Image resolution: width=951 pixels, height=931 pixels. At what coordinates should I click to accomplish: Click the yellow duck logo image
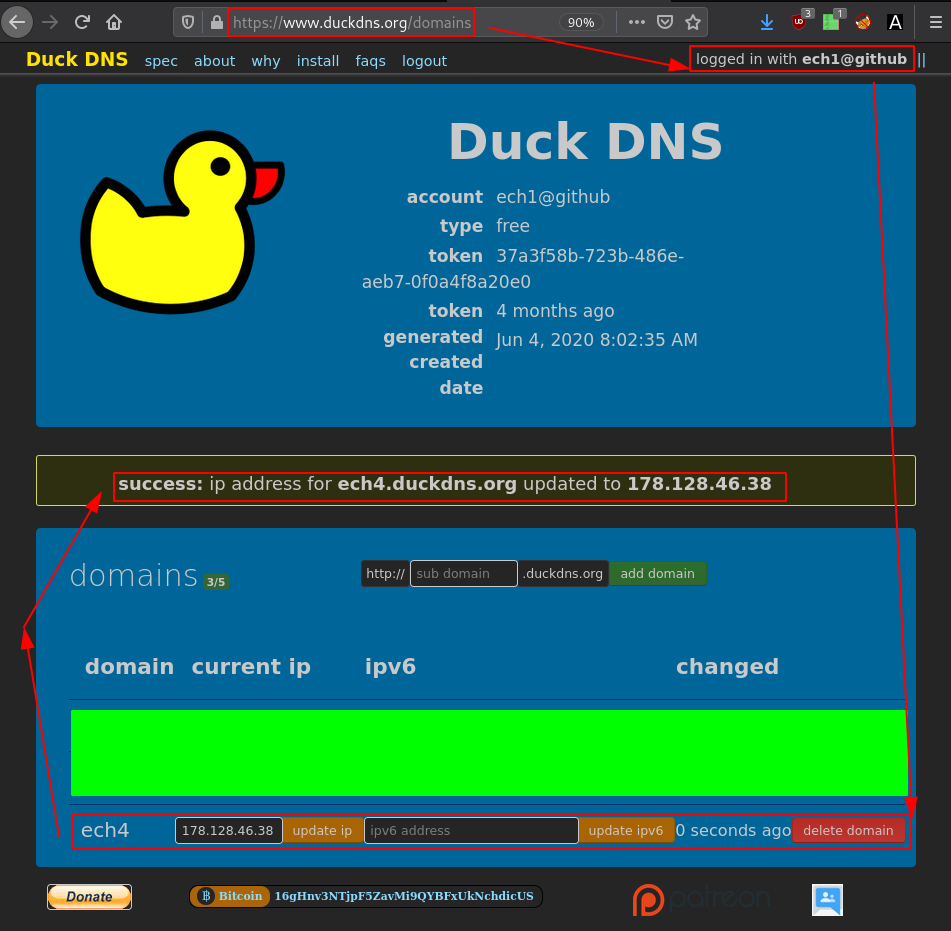click(x=183, y=222)
